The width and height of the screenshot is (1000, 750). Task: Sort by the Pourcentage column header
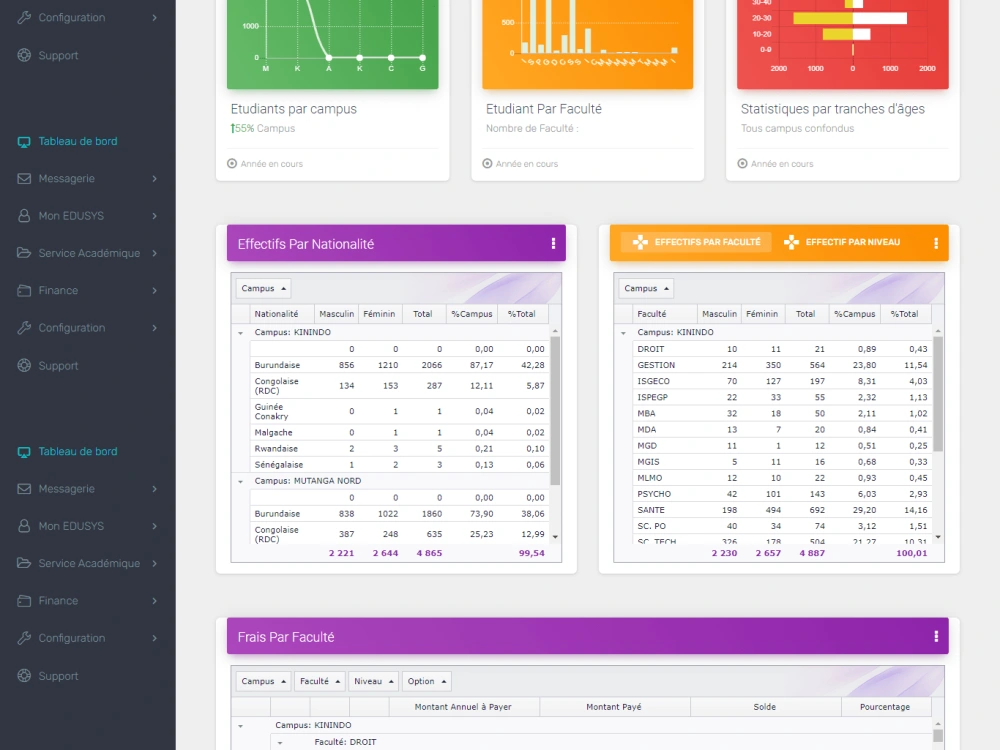[886, 707]
